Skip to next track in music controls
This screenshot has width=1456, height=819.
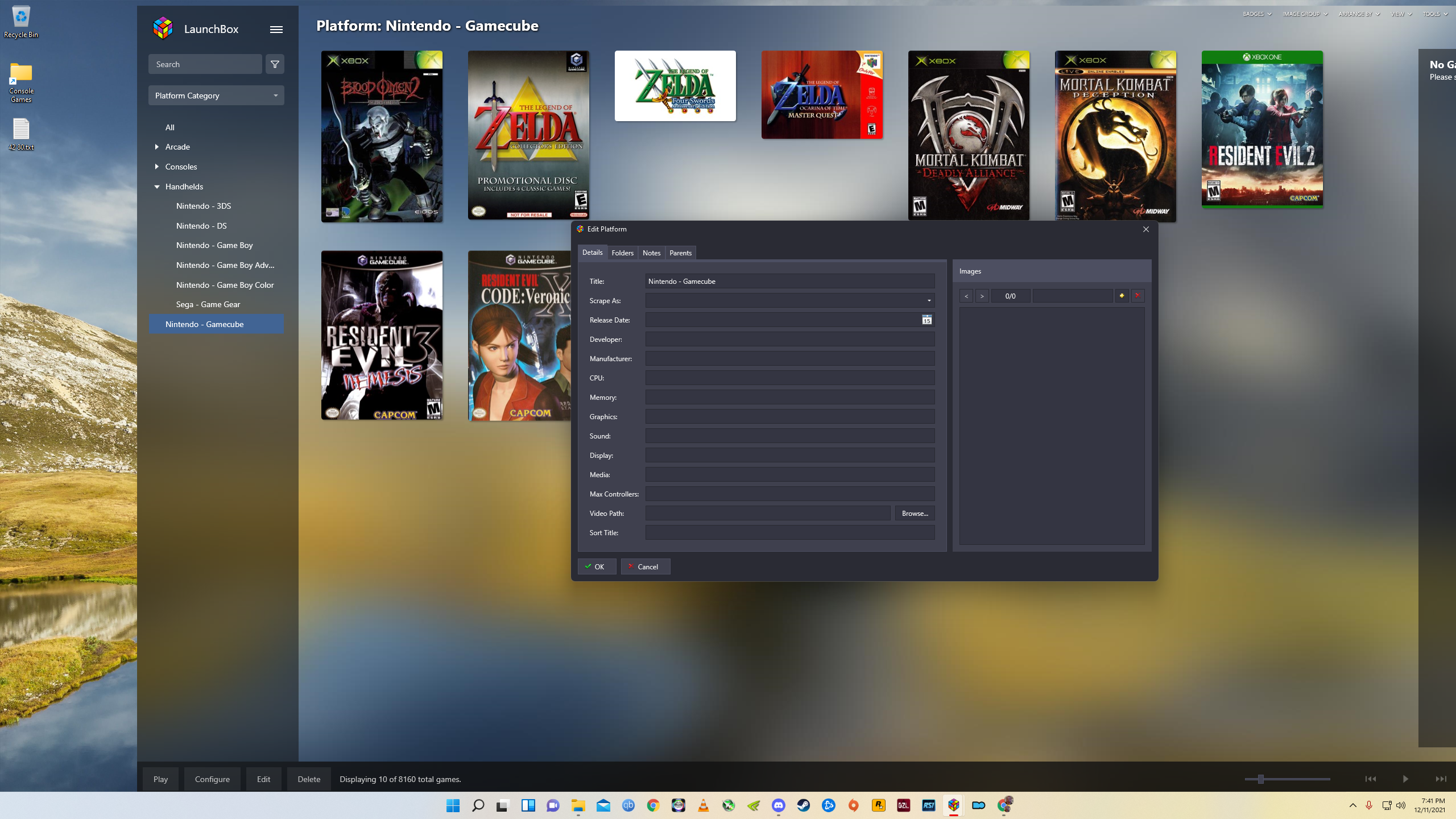pos(1441,779)
